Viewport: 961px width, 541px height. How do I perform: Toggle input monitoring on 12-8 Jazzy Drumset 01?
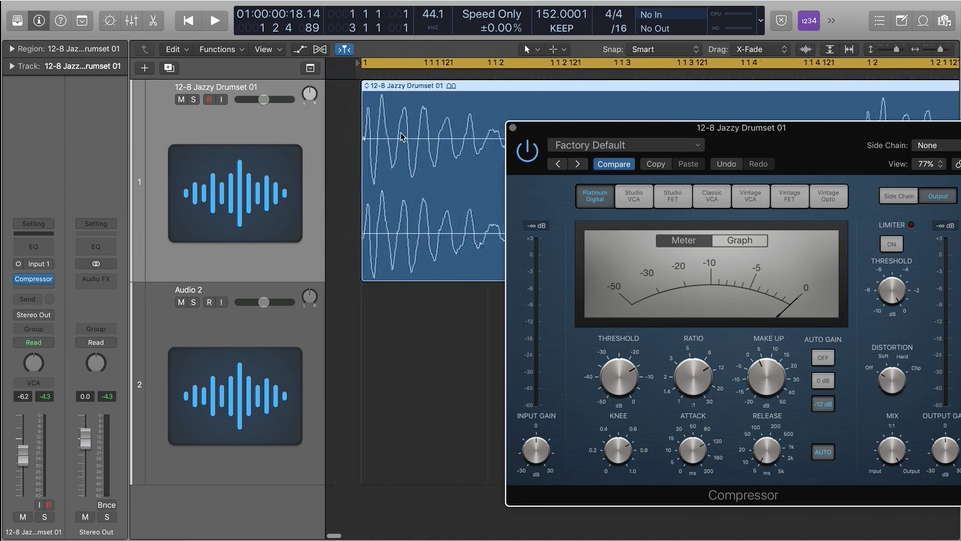point(221,99)
